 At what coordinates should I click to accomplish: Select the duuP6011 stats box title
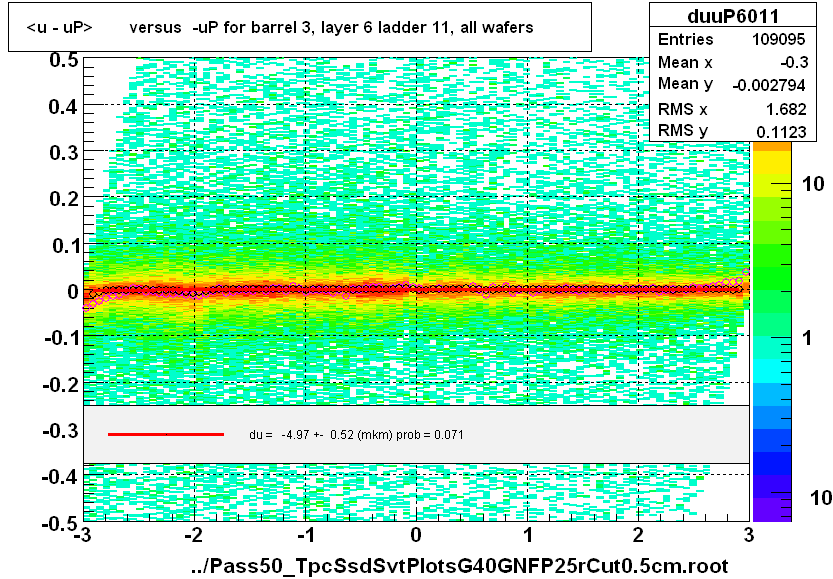[x=733, y=16]
